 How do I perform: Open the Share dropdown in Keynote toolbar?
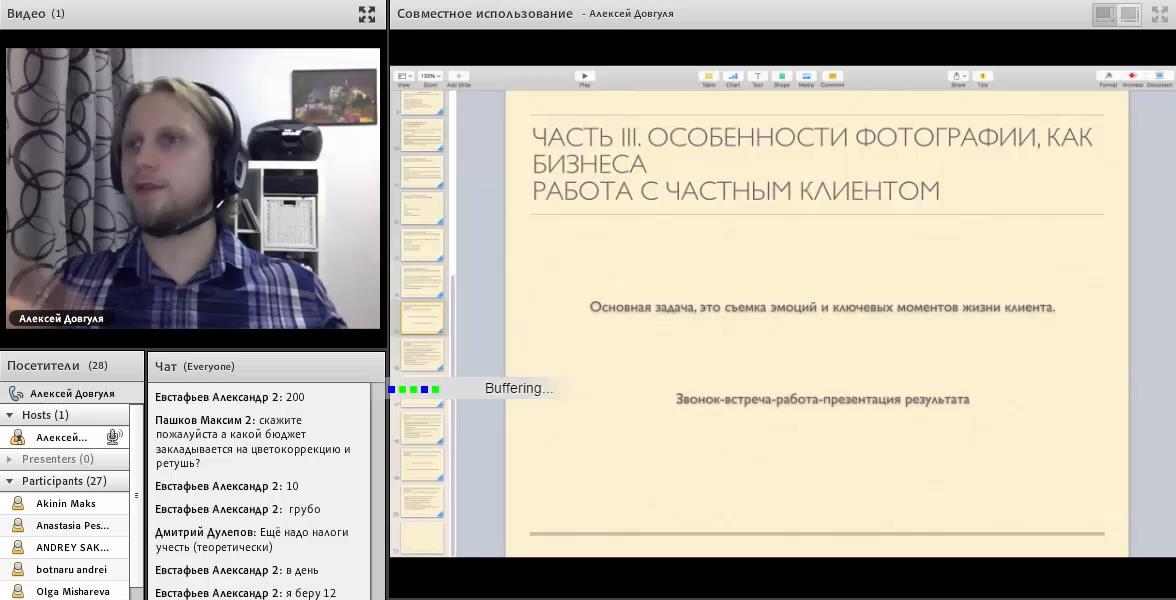tap(958, 76)
